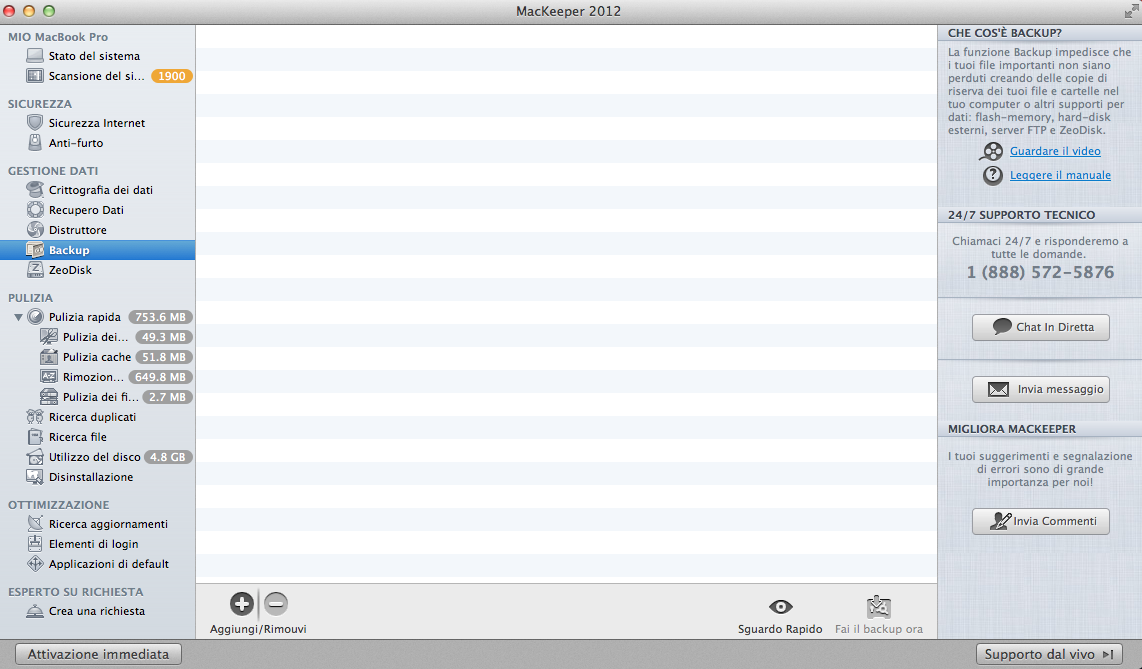Select the Backup sidebar item
This screenshot has height=669, width=1142.
click(x=98, y=250)
